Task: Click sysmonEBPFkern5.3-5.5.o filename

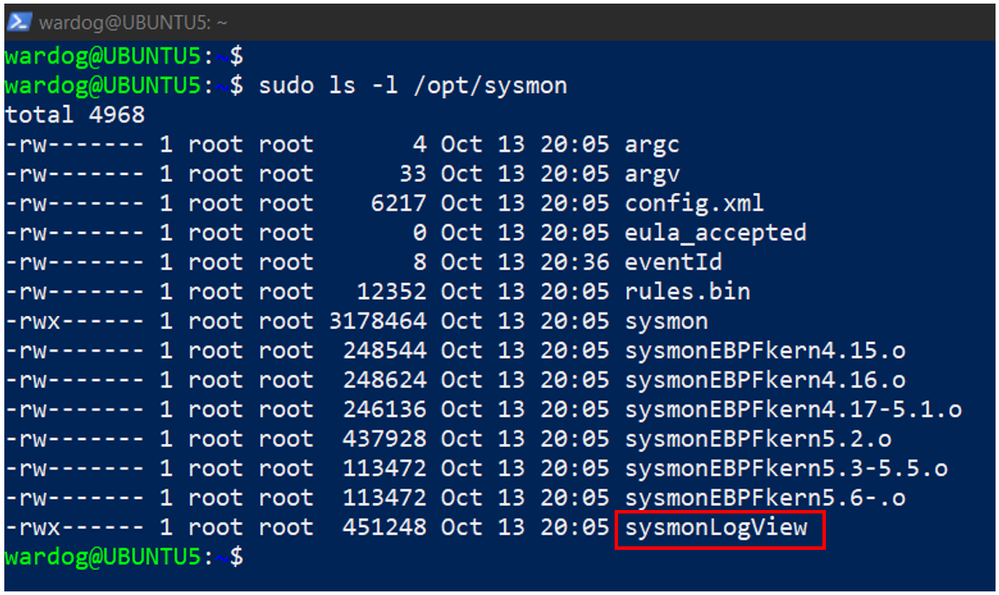Action: (x=786, y=469)
